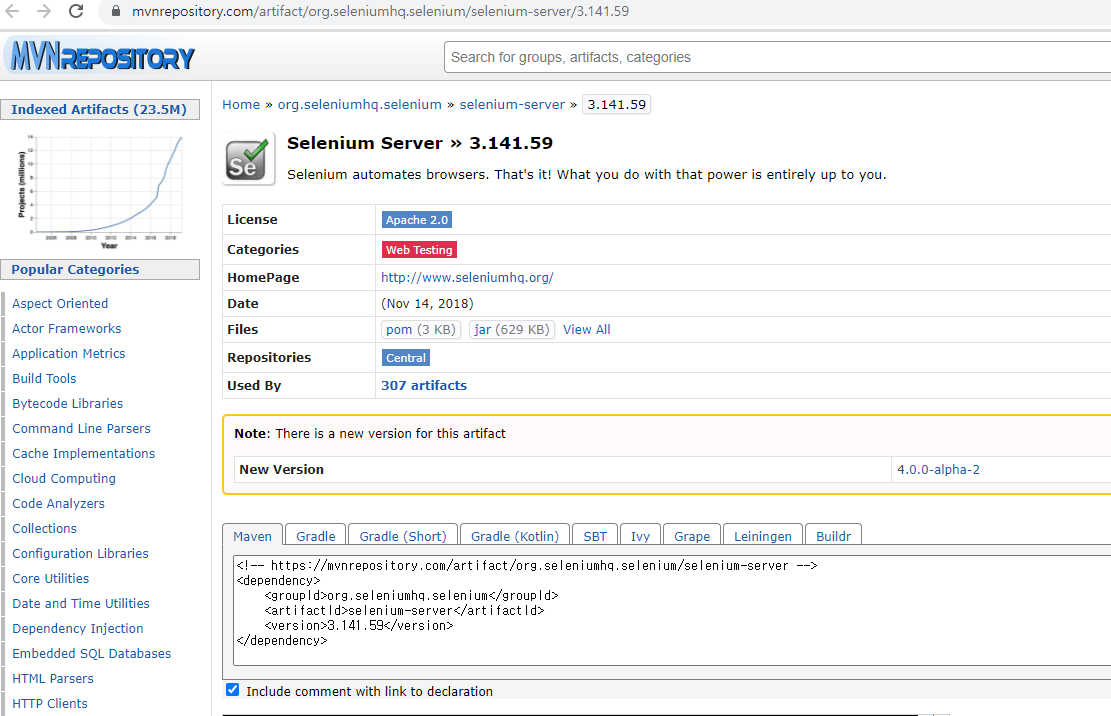Click the search field for artifacts
Screen dimensions: 1111x716
point(777,57)
